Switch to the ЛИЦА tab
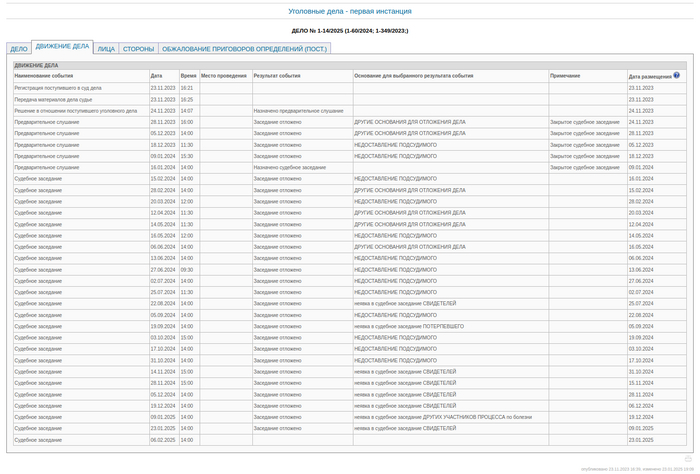The image size is (700, 474). (106, 49)
